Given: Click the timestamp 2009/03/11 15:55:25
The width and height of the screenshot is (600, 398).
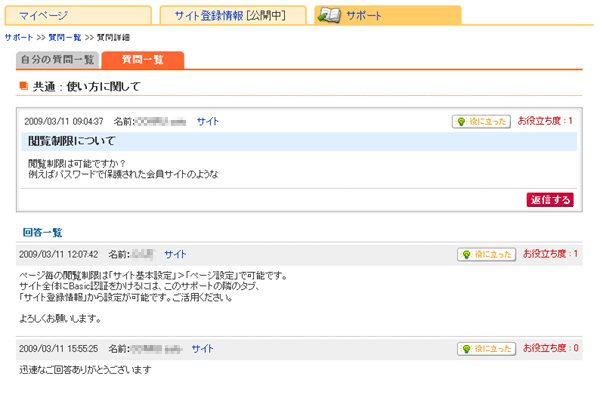Looking at the screenshot, I should pos(59,349).
